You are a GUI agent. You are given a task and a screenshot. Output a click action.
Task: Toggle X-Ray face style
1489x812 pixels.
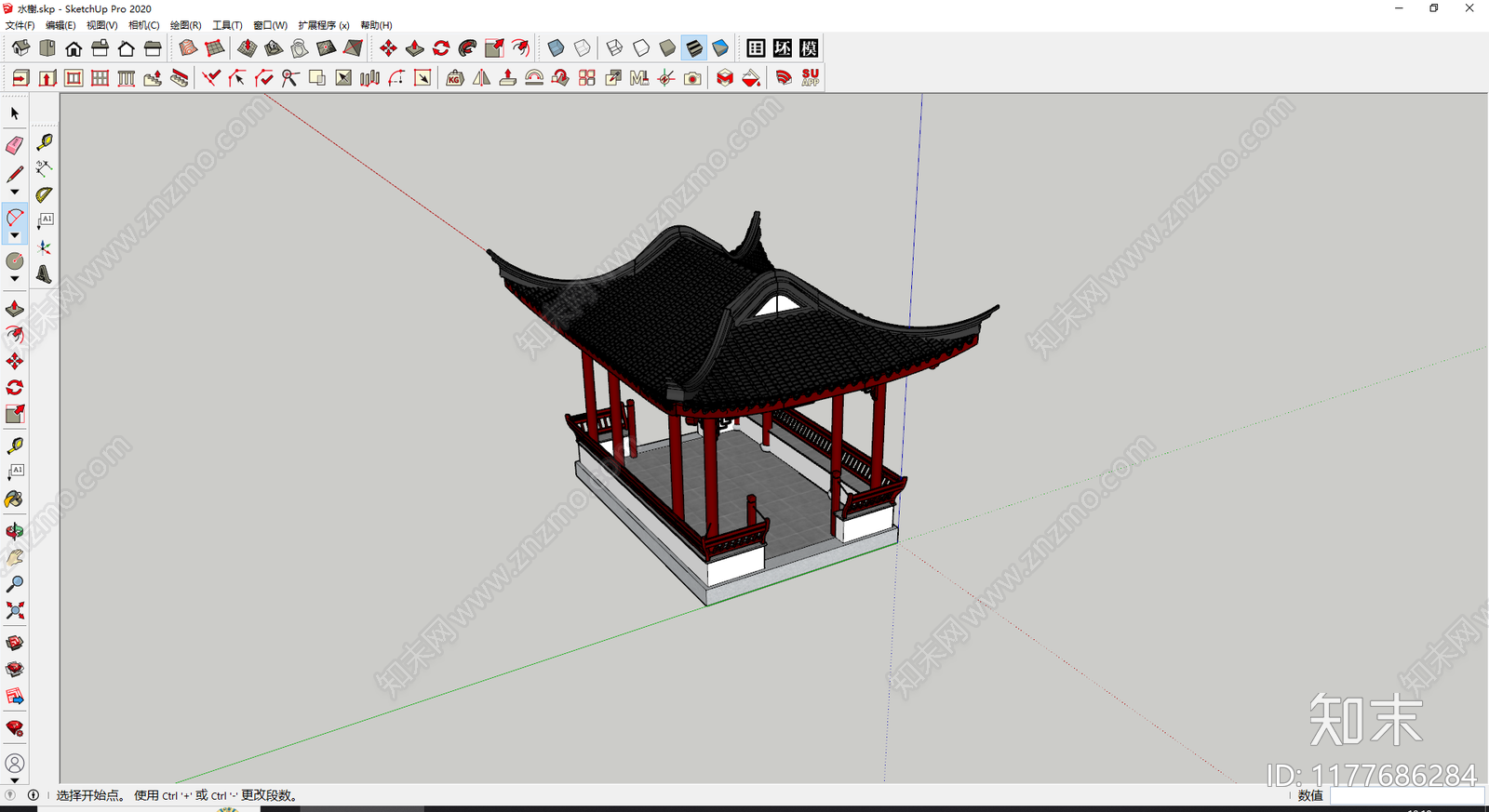pyautogui.click(x=556, y=48)
